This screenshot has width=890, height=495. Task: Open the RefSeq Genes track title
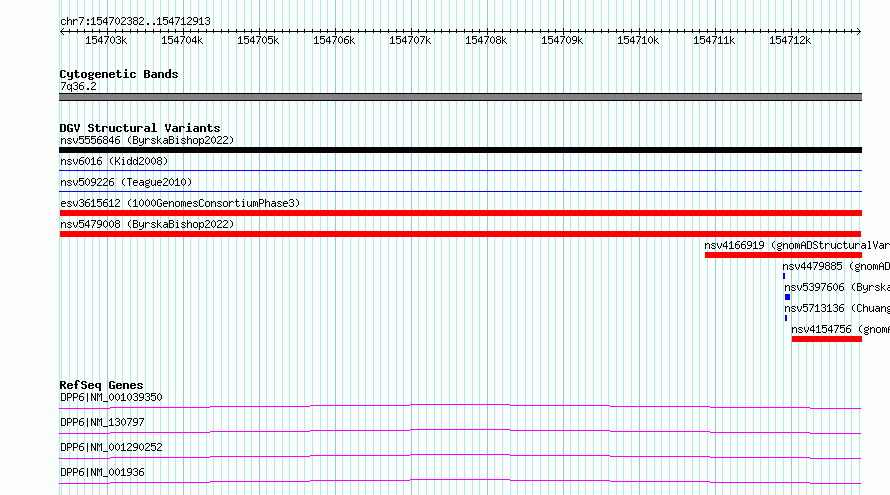click(x=101, y=385)
